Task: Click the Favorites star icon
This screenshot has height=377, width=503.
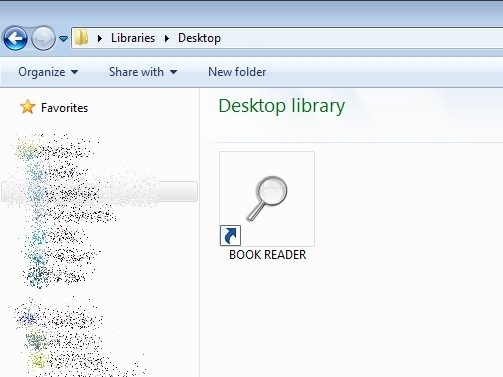Action: point(27,107)
